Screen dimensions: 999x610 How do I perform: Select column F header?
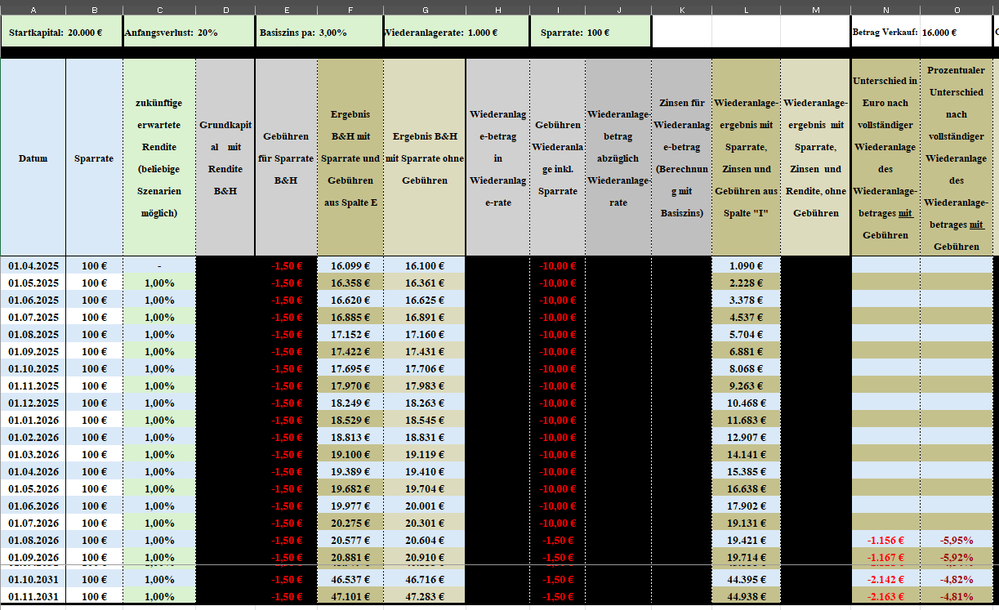[x=350, y=10]
